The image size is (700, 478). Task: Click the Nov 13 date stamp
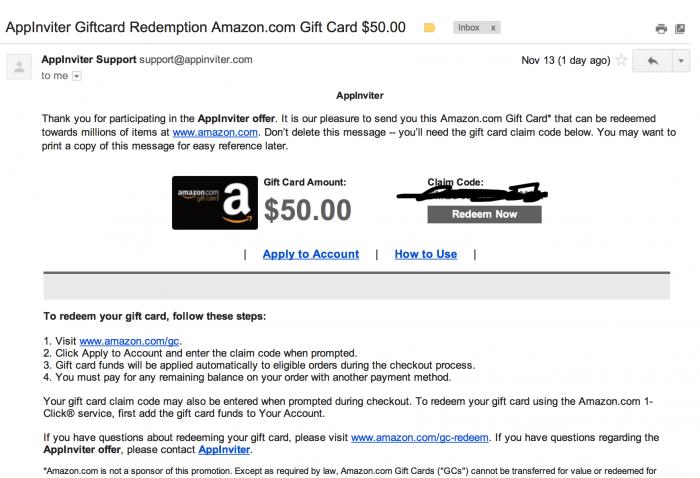[565, 60]
